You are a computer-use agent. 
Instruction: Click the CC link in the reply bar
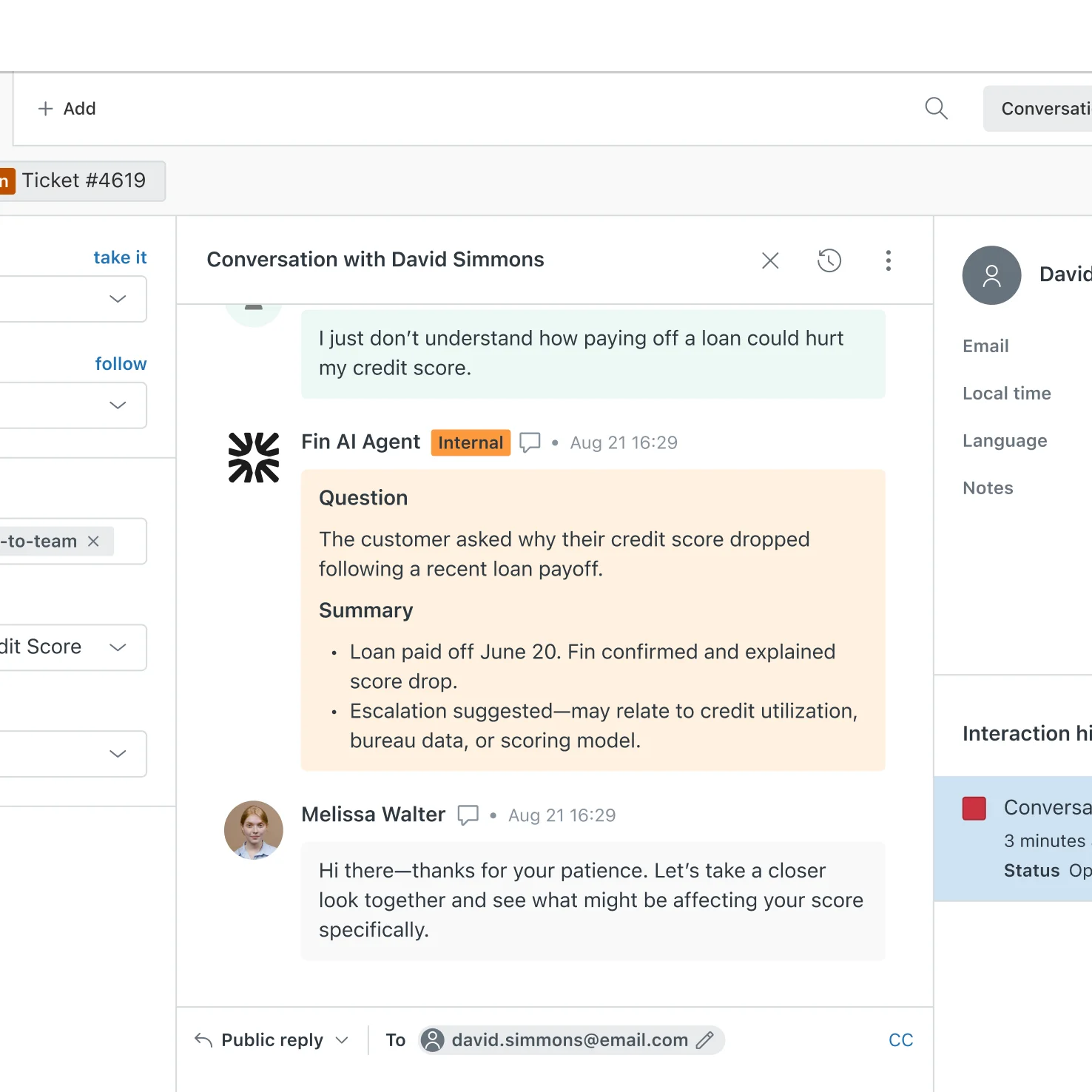[x=900, y=1039]
